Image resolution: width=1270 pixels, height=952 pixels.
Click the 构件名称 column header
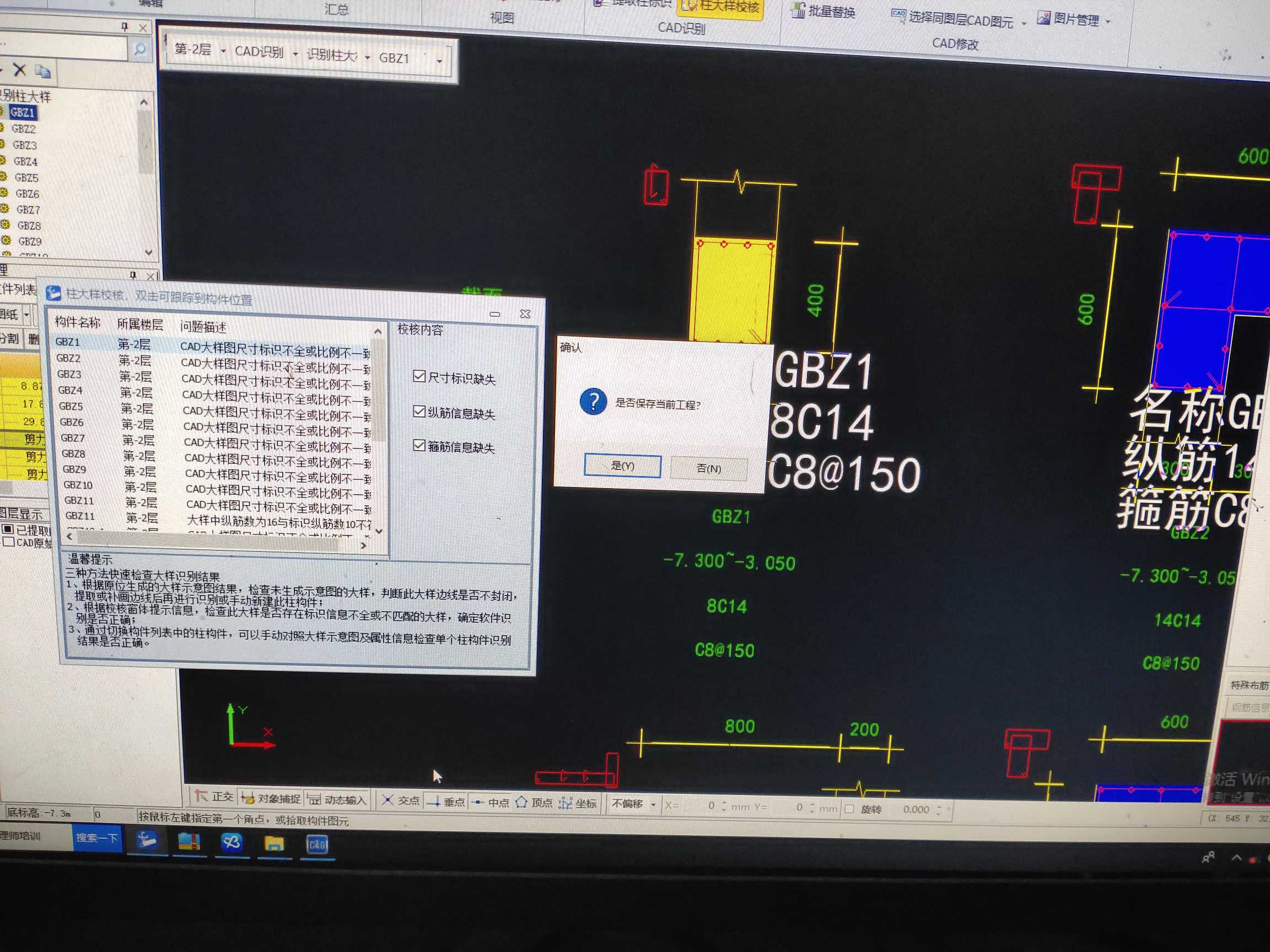(78, 322)
